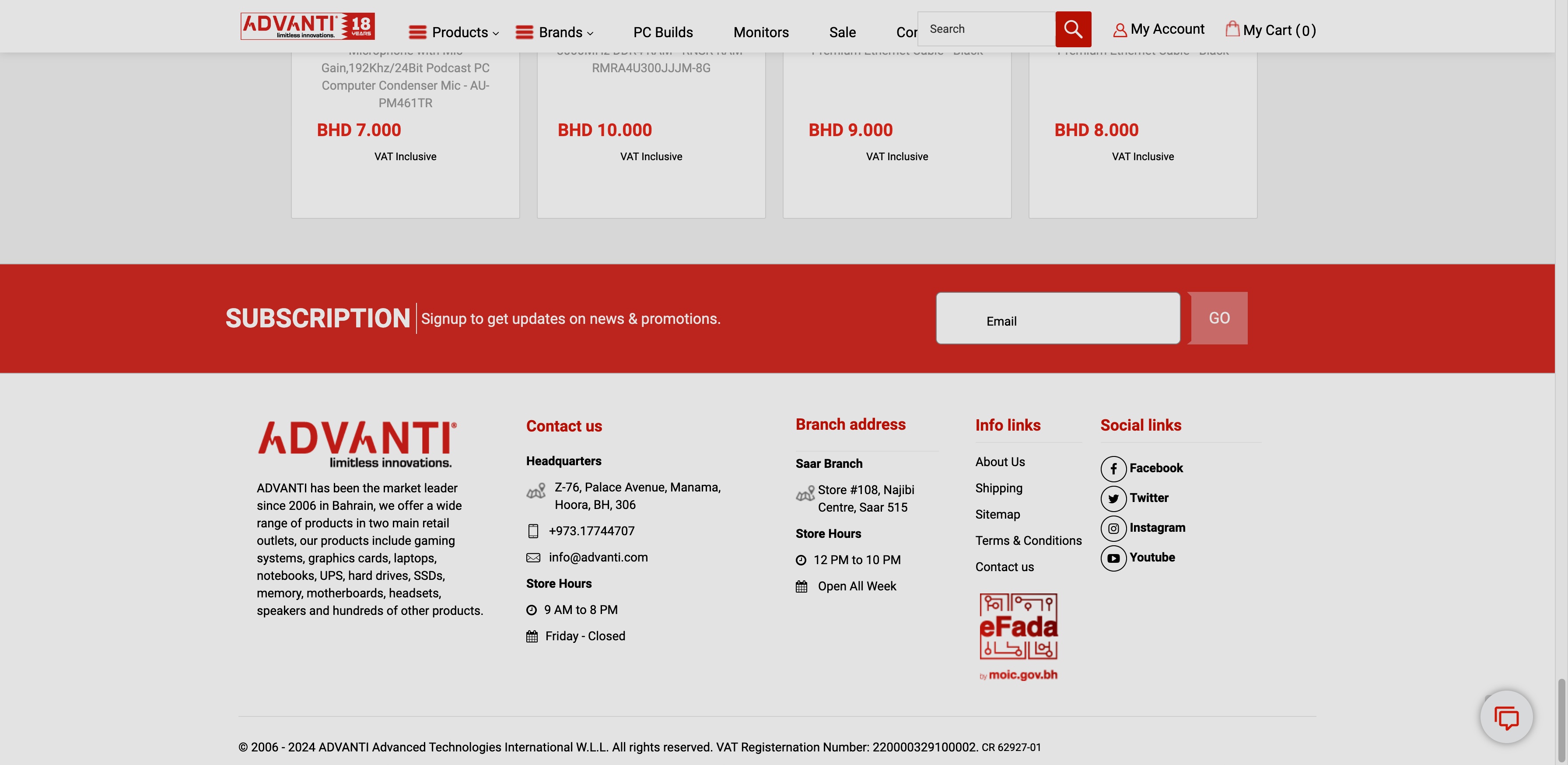Open the Terms & Conditions link

1028,541
